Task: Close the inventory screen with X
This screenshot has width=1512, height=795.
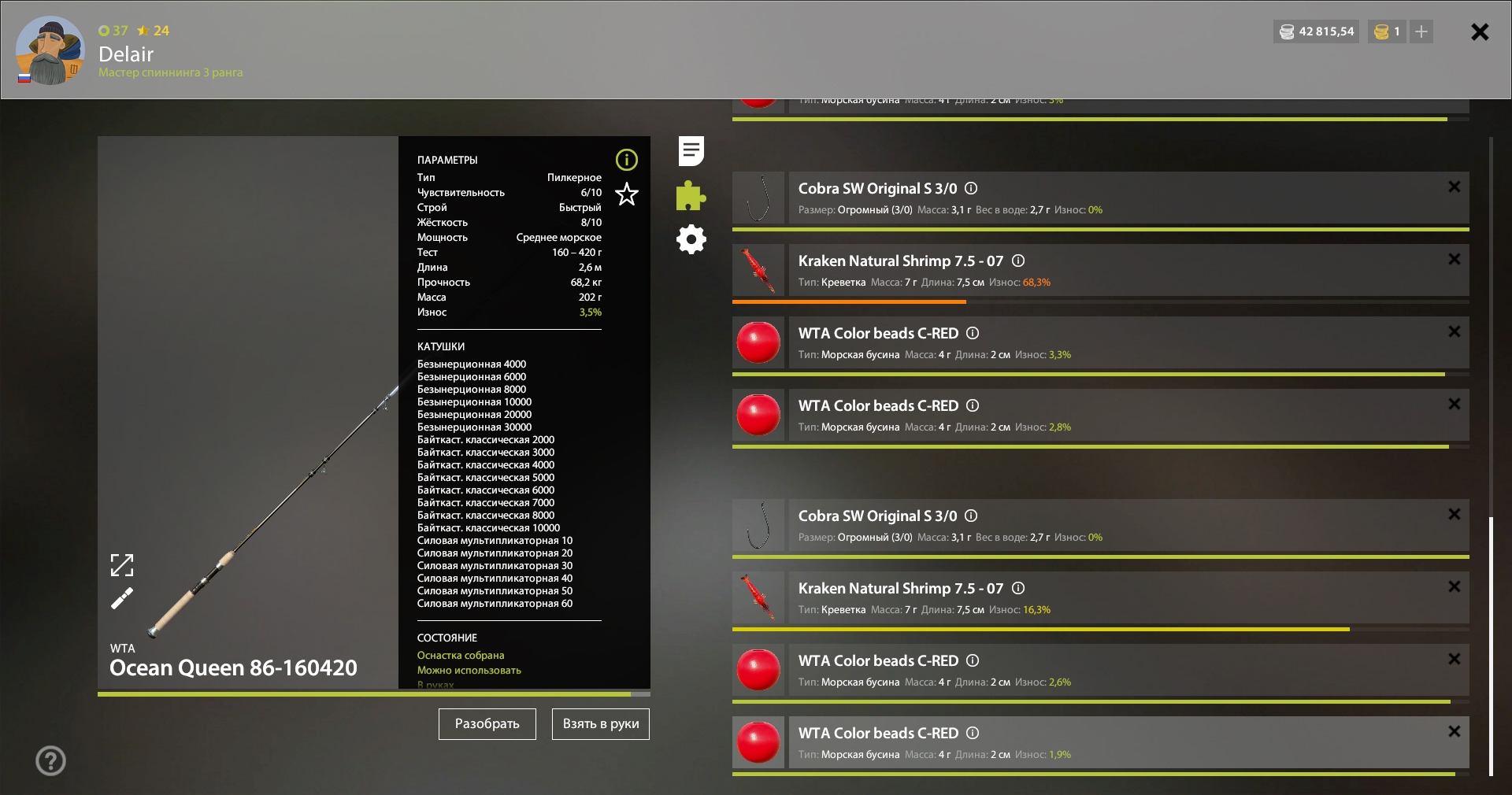Action: click(x=1480, y=31)
